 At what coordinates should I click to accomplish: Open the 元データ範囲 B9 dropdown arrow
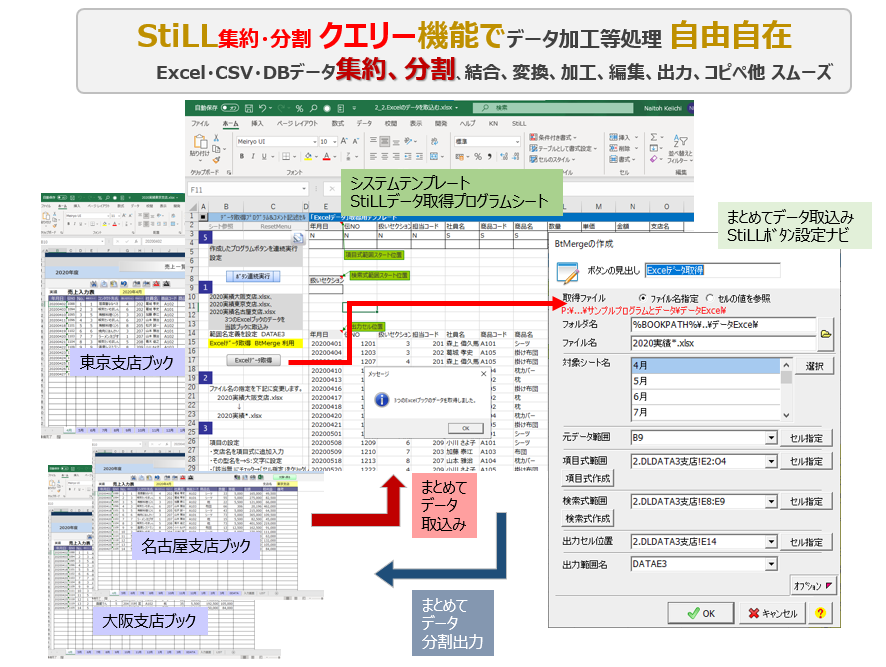click(x=771, y=438)
